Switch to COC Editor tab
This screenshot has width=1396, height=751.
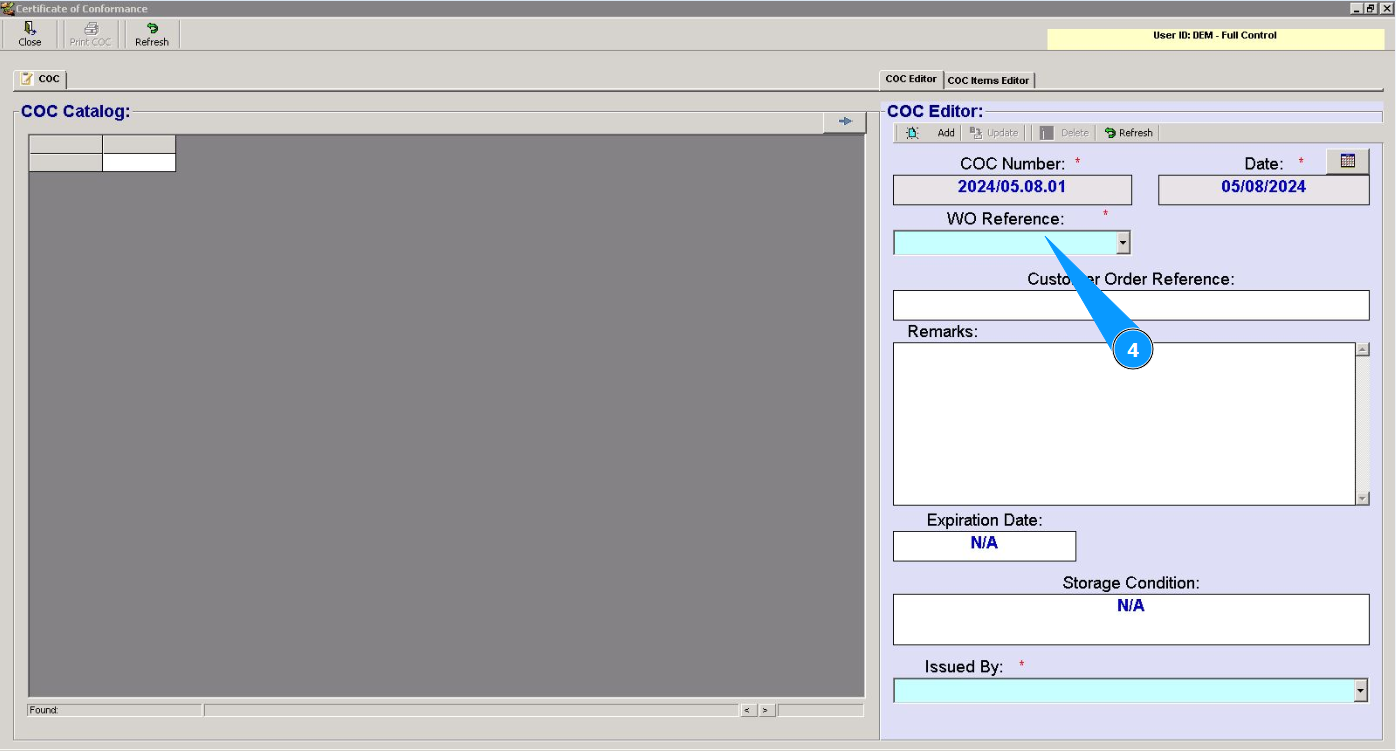point(911,79)
